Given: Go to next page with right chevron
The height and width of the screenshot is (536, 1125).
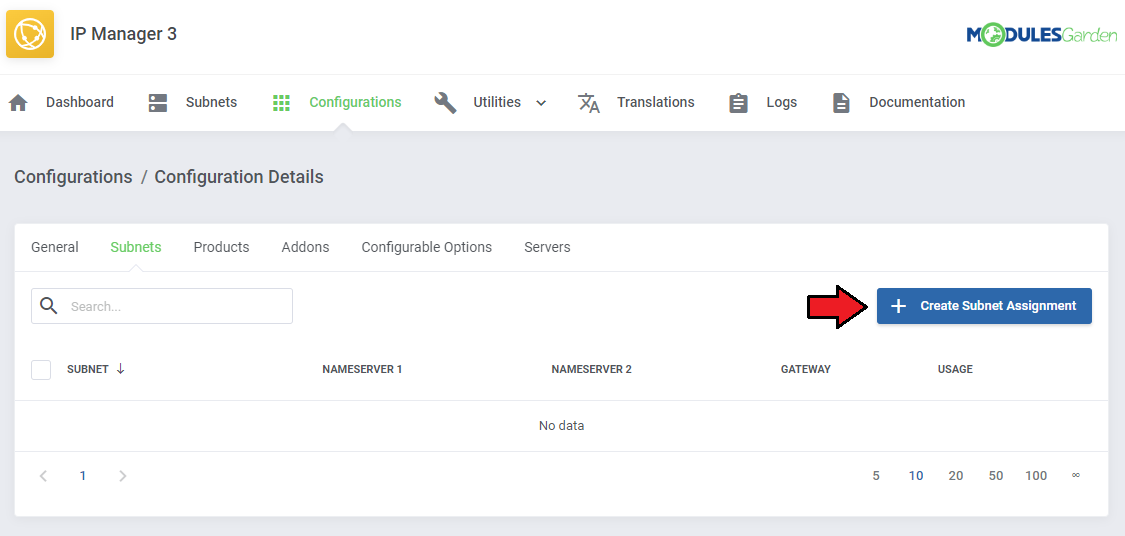Looking at the screenshot, I should (123, 475).
